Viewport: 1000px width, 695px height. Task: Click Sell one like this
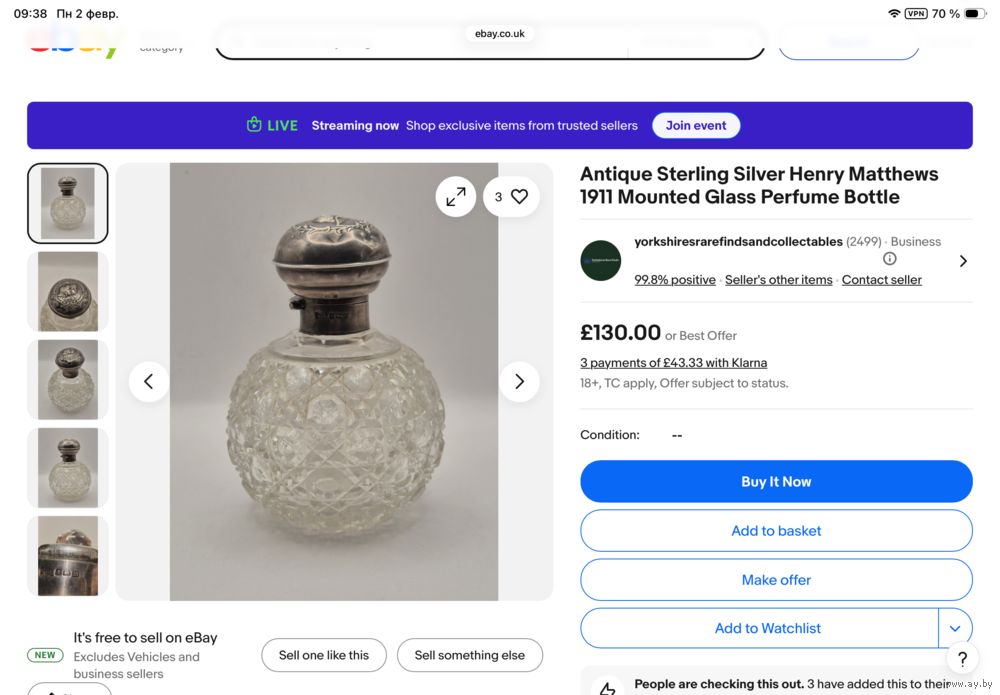pos(324,655)
